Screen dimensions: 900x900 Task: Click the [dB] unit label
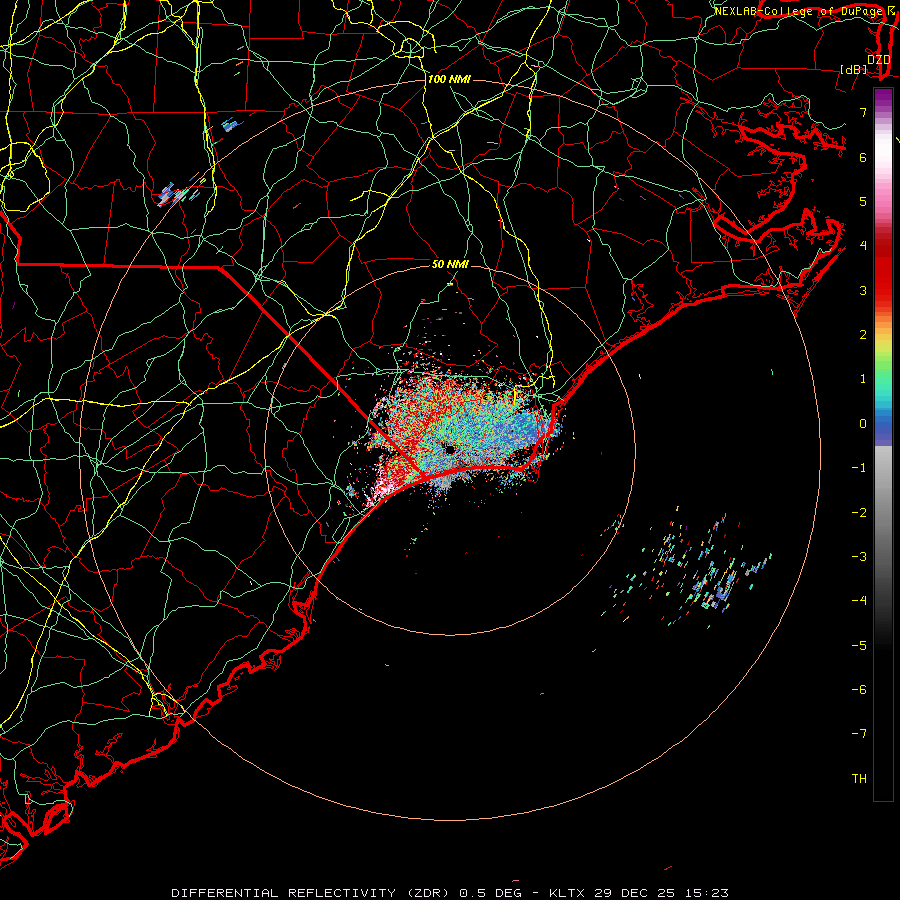coord(854,69)
